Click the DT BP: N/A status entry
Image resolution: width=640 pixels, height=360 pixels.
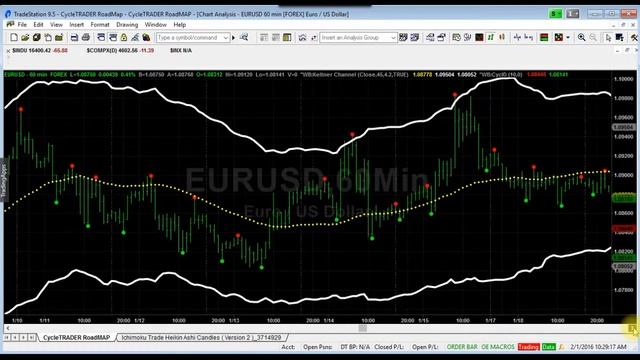coord(355,347)
